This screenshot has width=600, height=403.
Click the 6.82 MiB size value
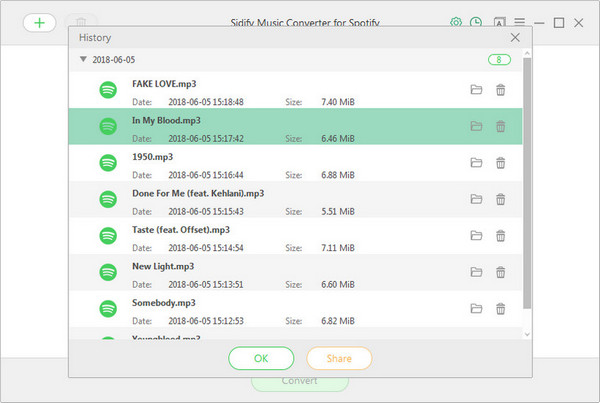tap(338, 321)
